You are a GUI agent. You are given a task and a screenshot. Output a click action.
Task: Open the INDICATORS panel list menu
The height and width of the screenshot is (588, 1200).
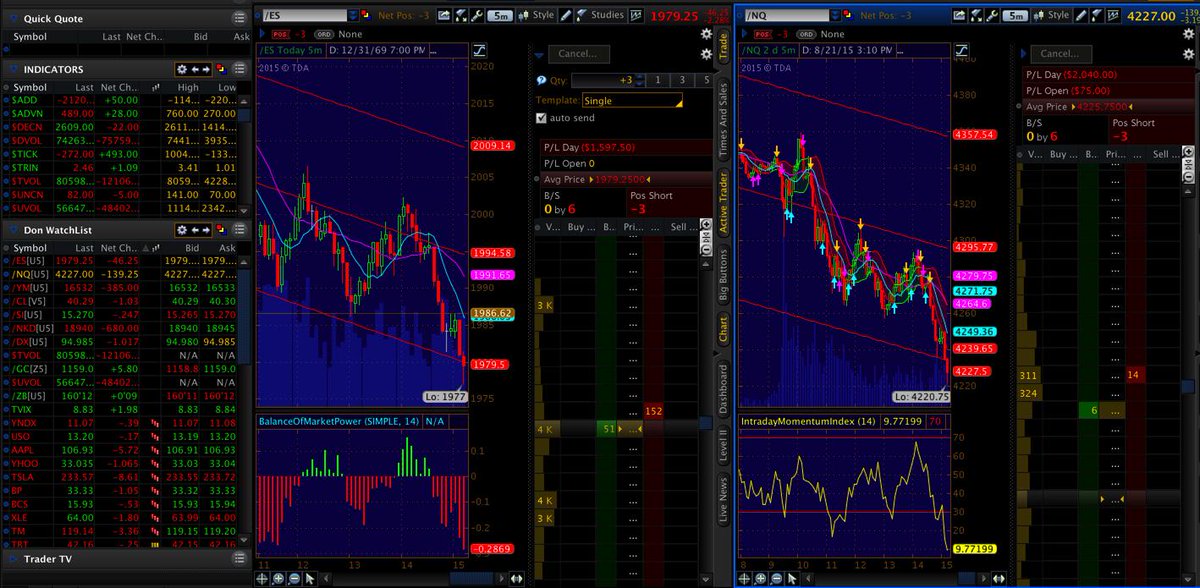239,70
